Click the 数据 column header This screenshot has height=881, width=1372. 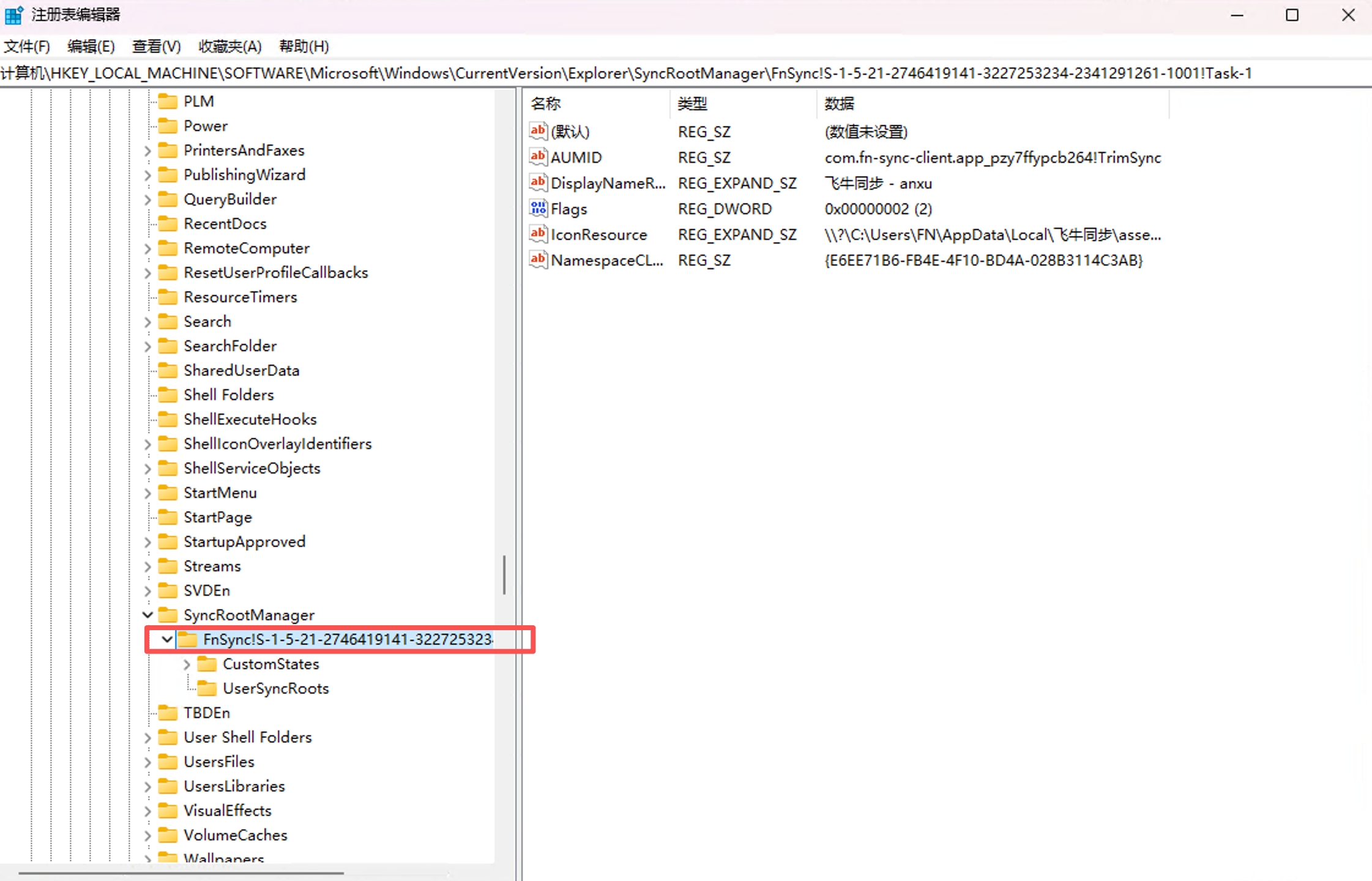pos(993,103)
